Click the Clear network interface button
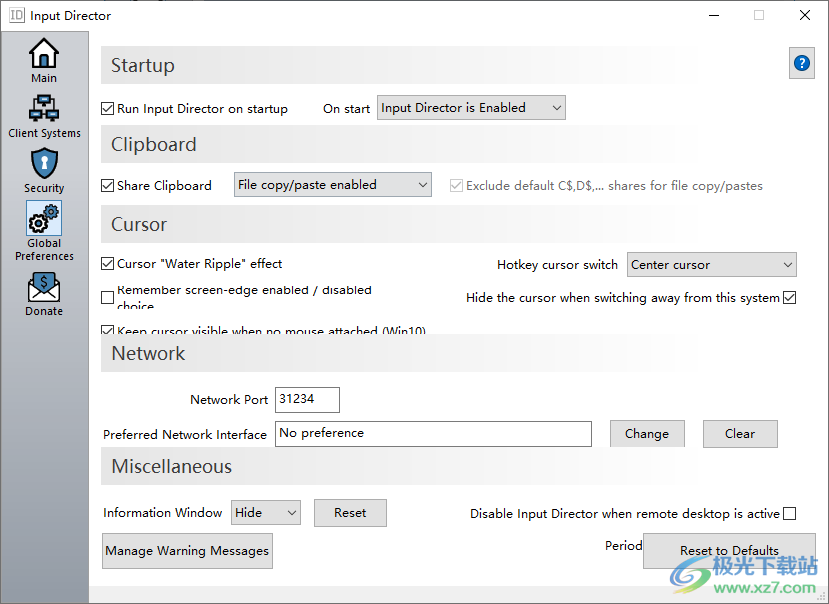This screenshot has height=604, width=829. click(740, 434)
